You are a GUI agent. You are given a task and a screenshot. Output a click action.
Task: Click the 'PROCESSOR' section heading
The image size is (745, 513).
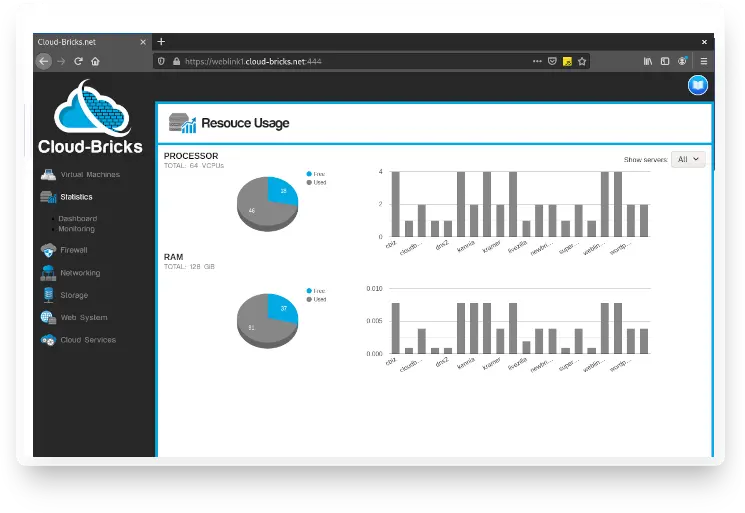pos(191,156)
